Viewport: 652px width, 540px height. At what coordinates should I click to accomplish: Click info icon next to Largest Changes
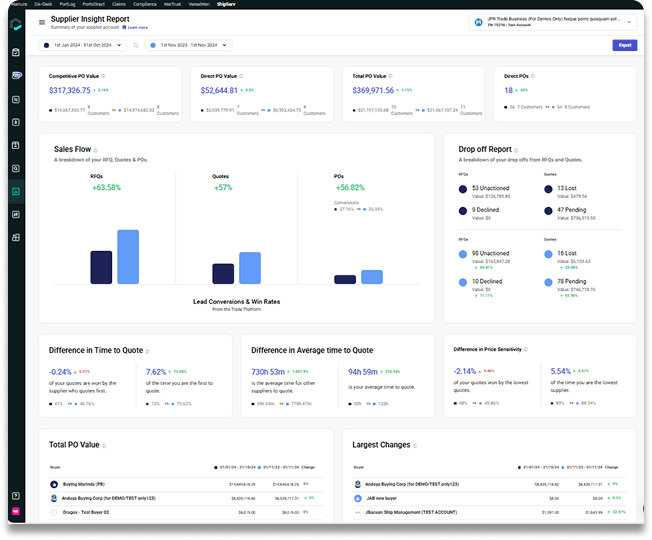click(x=415, y=446)
